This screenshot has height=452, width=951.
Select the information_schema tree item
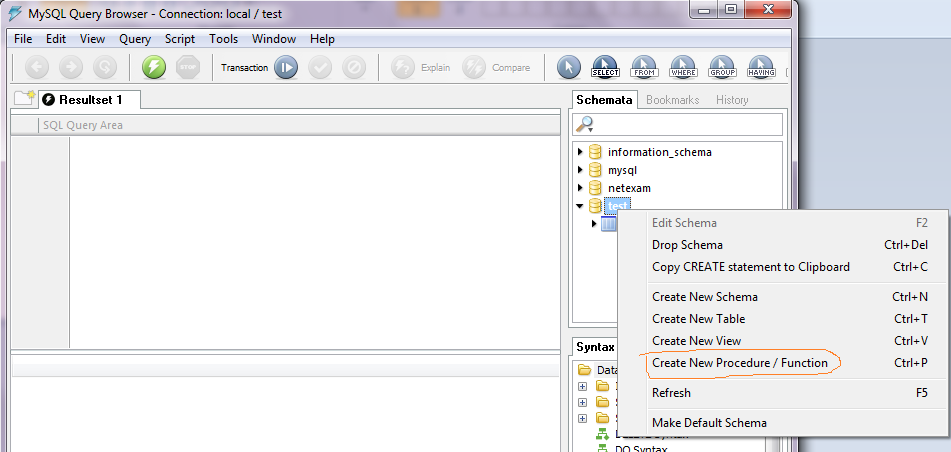(660, 152)
